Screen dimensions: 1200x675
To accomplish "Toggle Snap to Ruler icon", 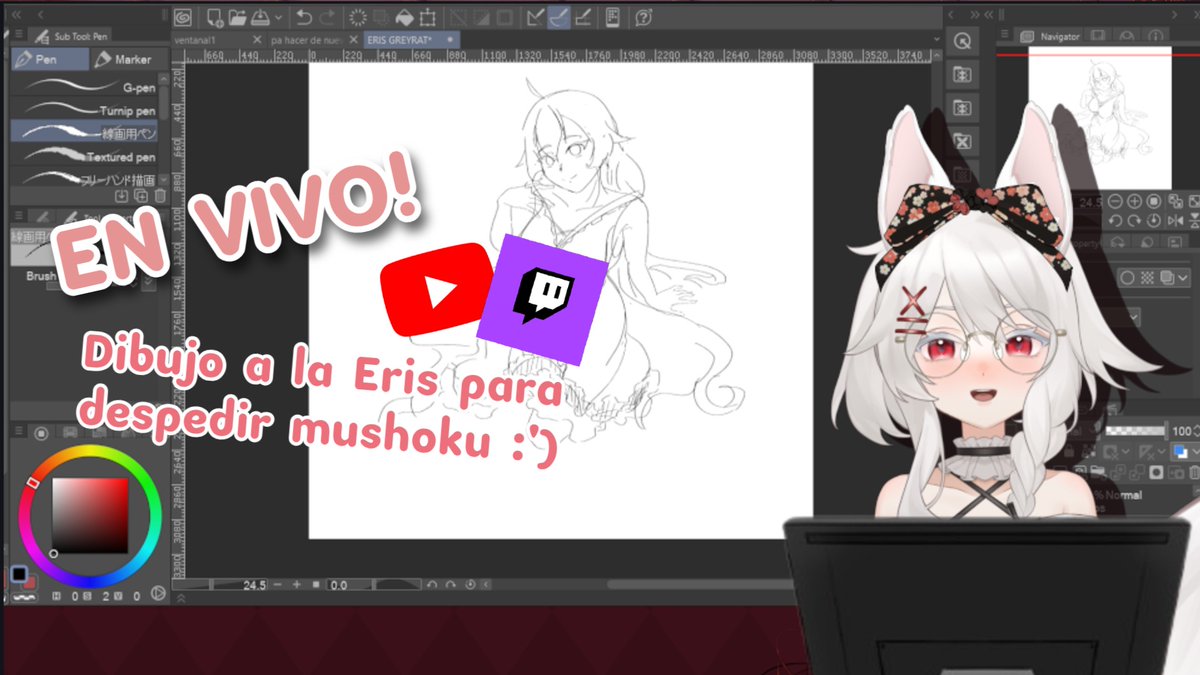I will (x=535, y=17).
